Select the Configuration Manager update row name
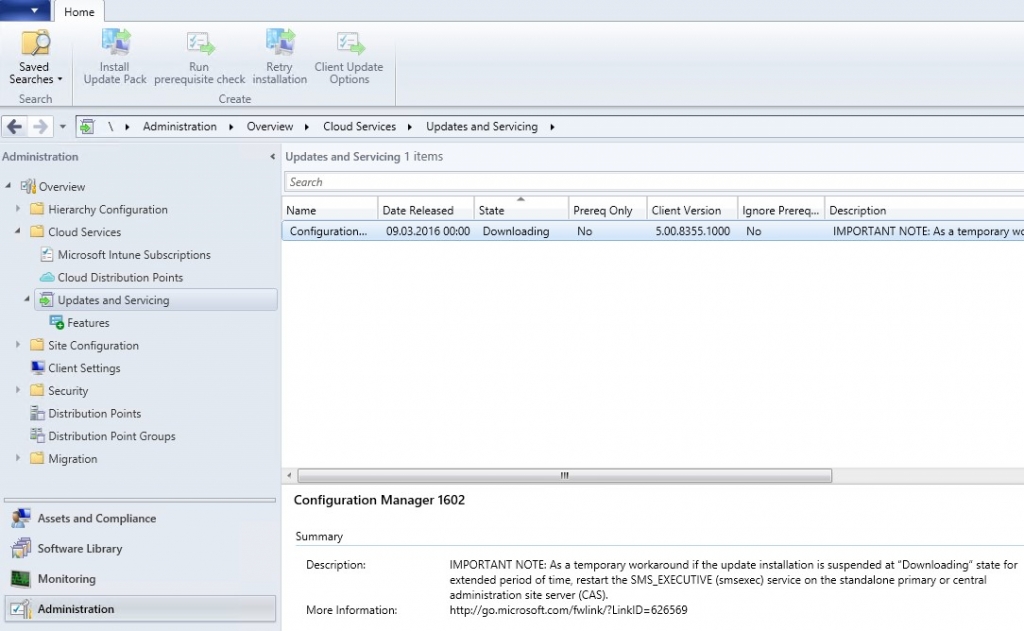Screen dimensions: 1024x631 328,231
